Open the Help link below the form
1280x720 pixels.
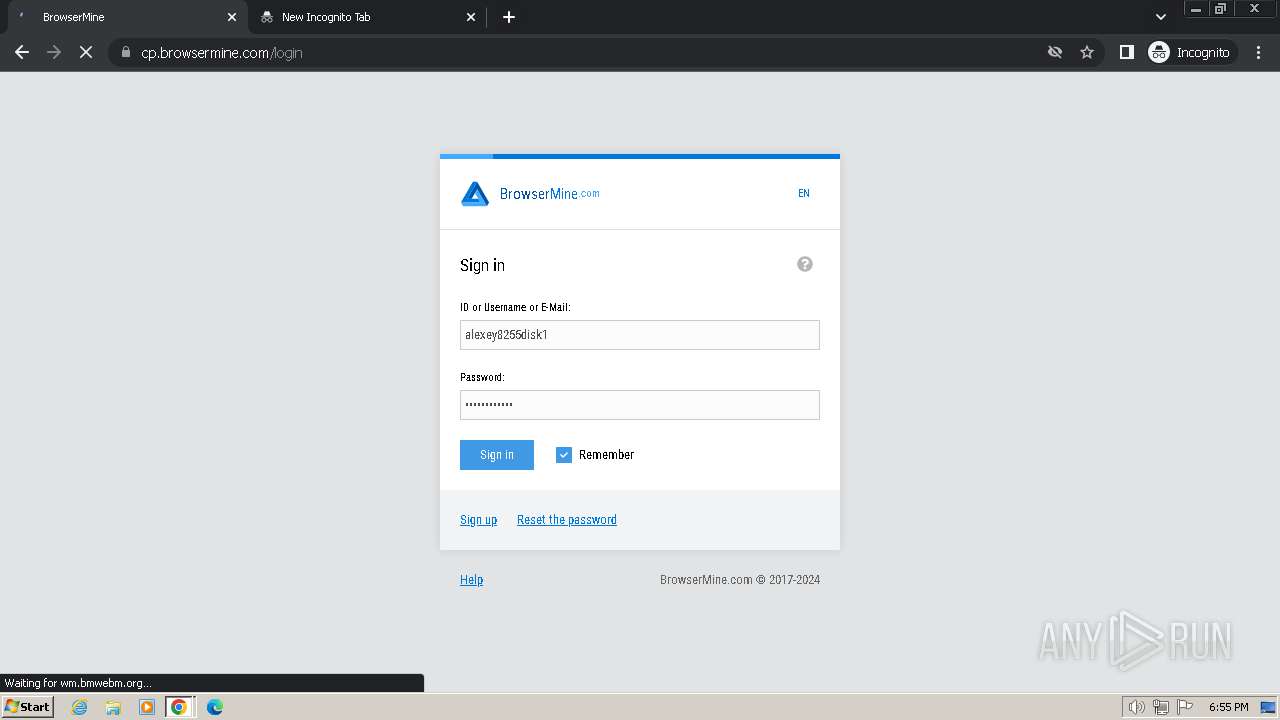[x=471, y=580]
